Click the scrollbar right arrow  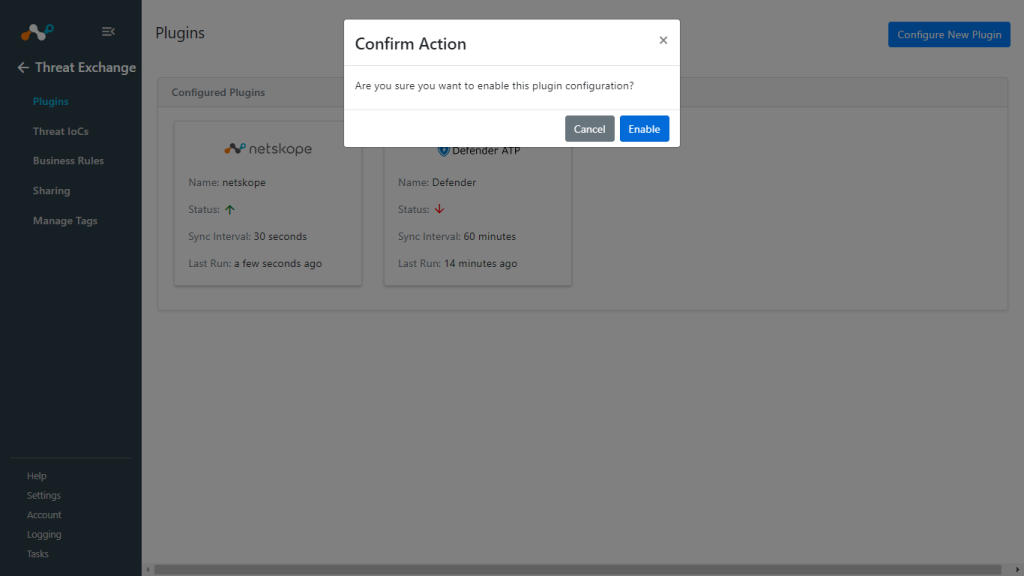click(1017, 569)
